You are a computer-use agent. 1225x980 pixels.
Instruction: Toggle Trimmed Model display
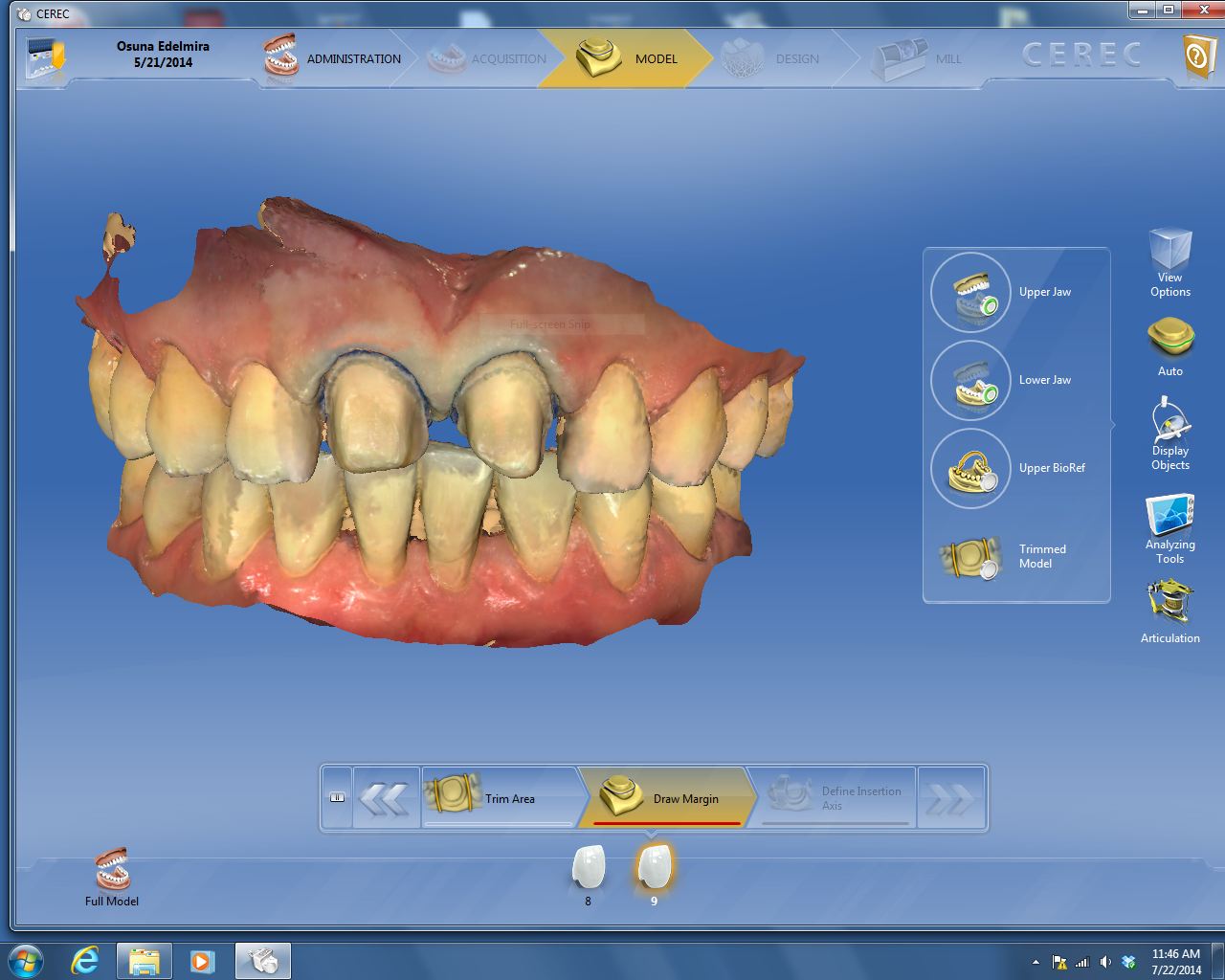970,557
